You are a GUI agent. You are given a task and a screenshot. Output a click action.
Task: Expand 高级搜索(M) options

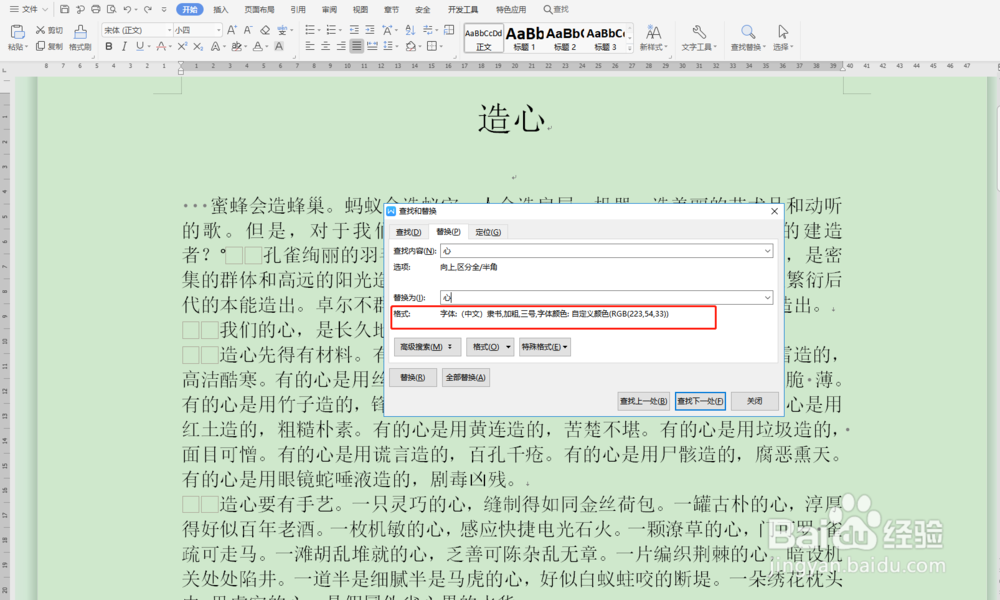pyautogui.click(x=427, y=347)
